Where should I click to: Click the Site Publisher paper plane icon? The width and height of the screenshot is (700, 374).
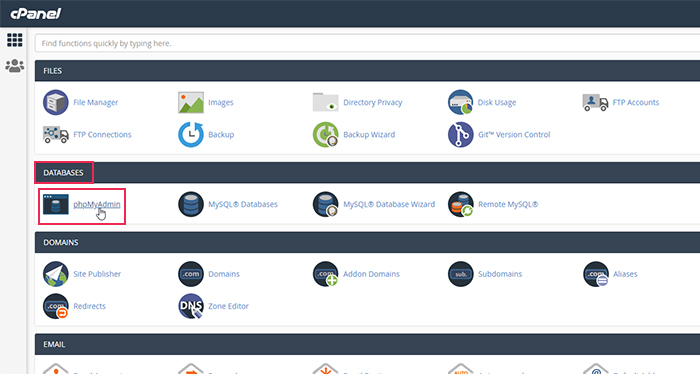(x=56, y=274)
